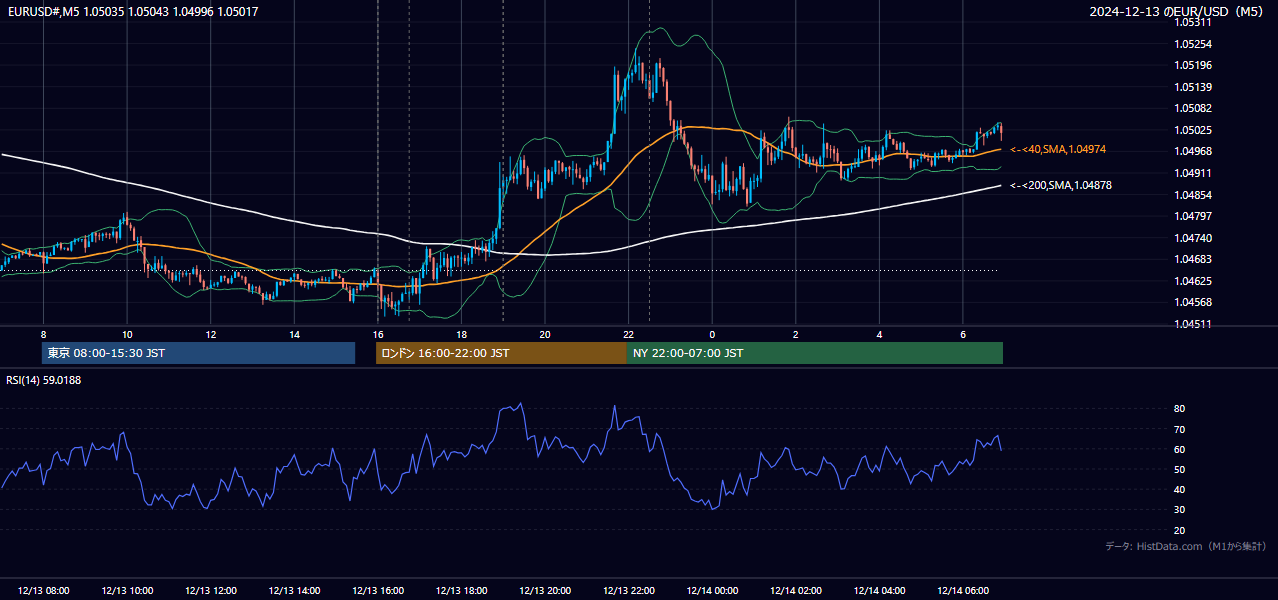This screenshot has height=600, width=1278.
Task: Click price axis value 1.04854
Action: 1193,195
